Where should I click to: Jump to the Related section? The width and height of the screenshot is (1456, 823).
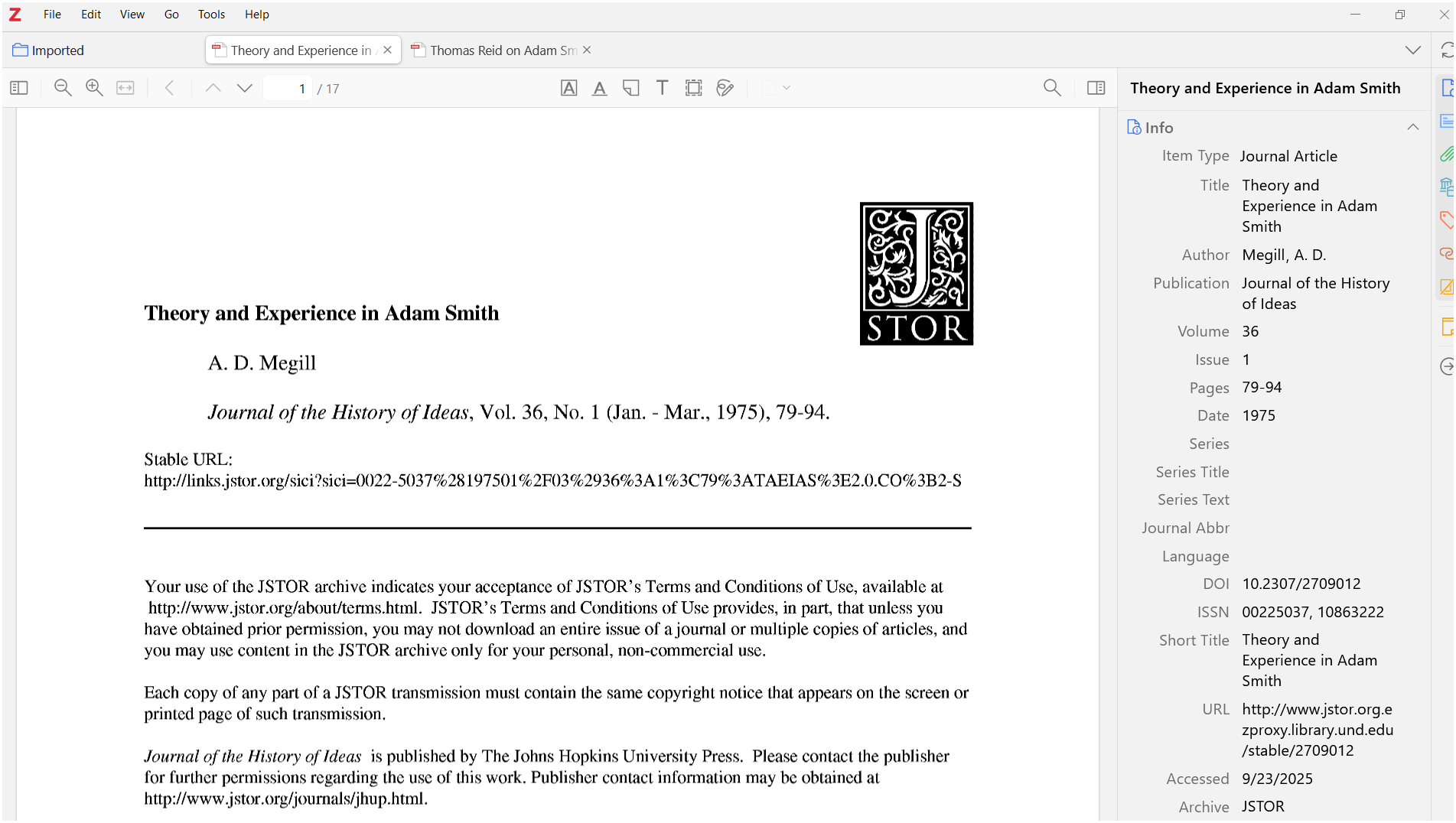tap(1447, 253)
